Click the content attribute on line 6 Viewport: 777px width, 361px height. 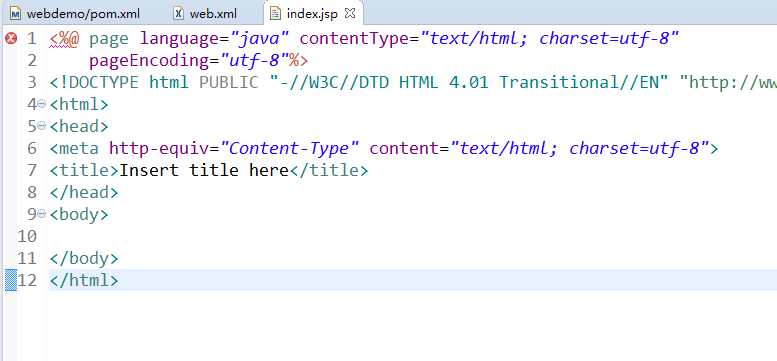(404, 148)
